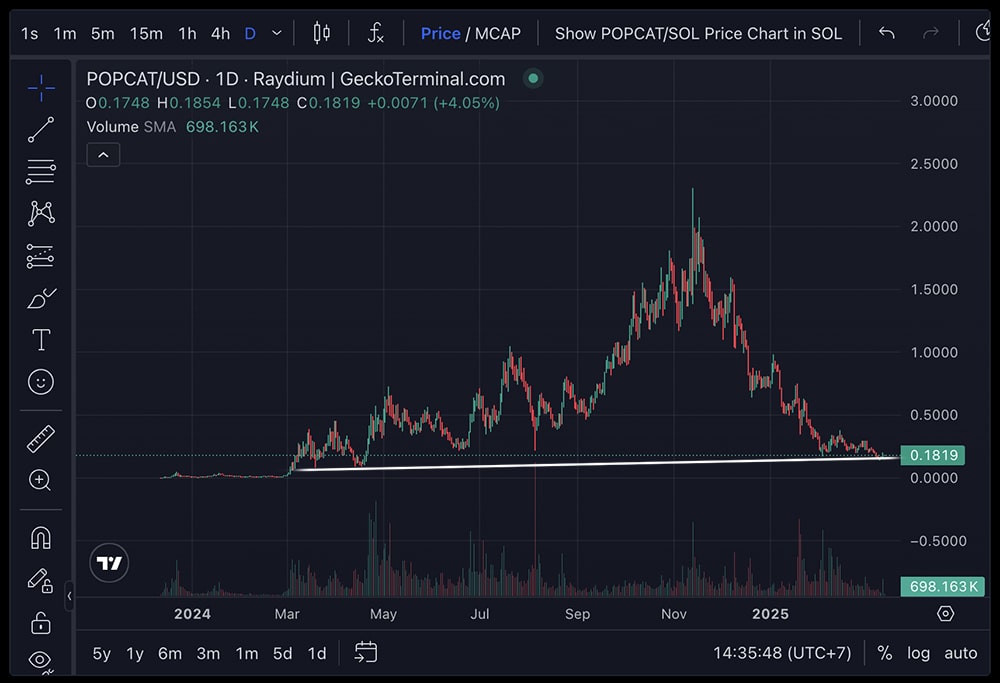Select the XABCD pattern tool
Image resolution: width=1000 pixels, height=683 pixels.
click(x=41, y=214)
